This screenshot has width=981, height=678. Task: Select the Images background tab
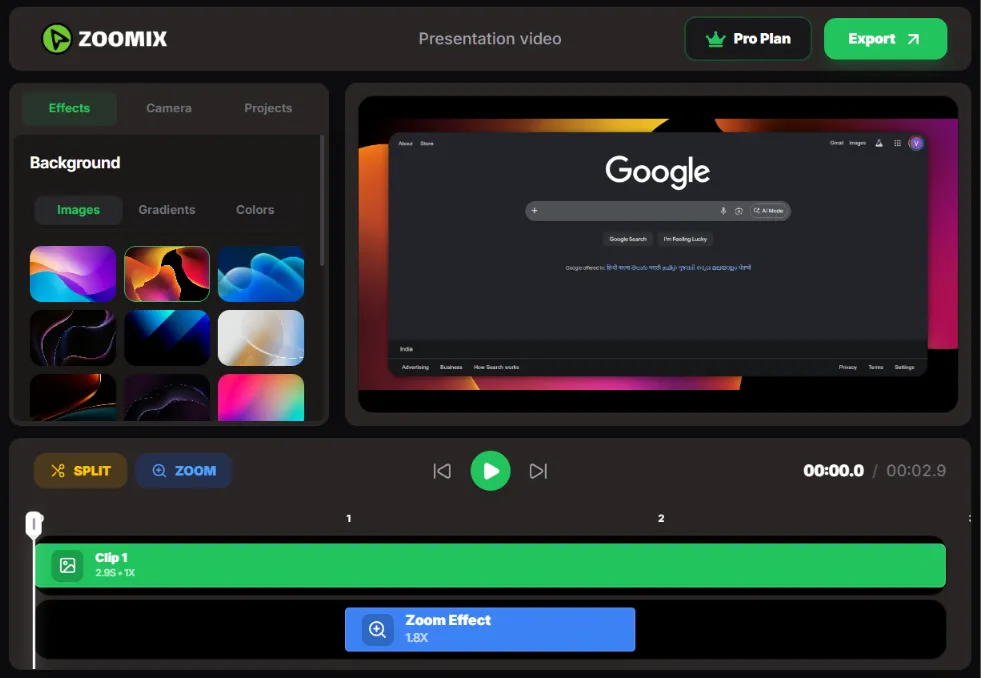click(x=78, y=210)
